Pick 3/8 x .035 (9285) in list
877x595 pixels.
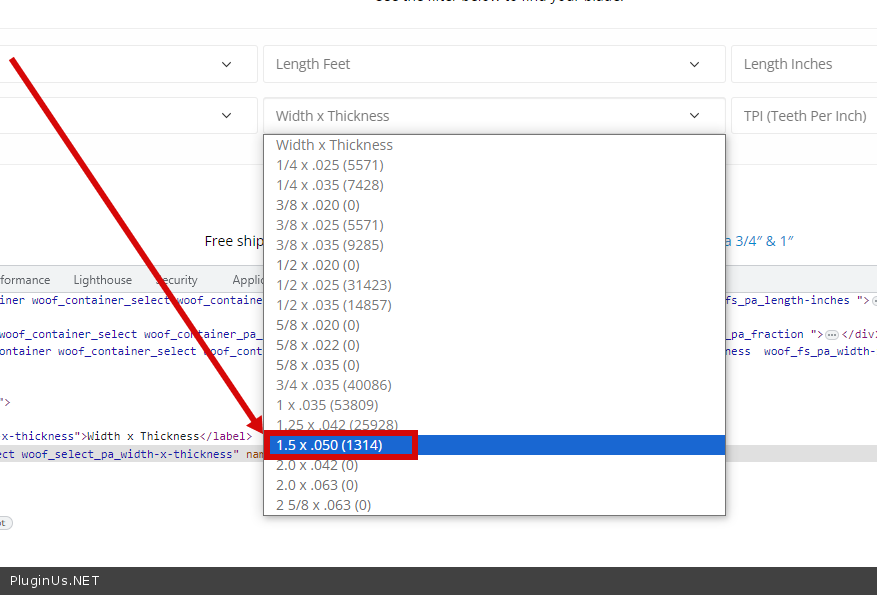tap(330, 245)
